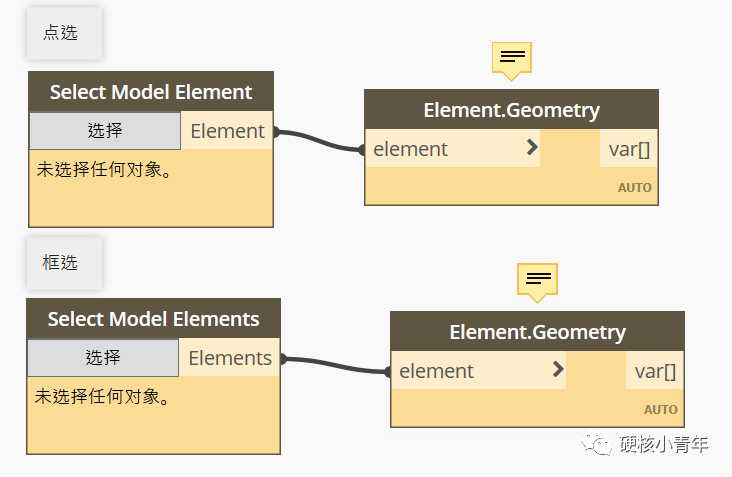
Task: Expand the element input chevron on the 点选 Element.Geometry node
Action: pos(532,148)
